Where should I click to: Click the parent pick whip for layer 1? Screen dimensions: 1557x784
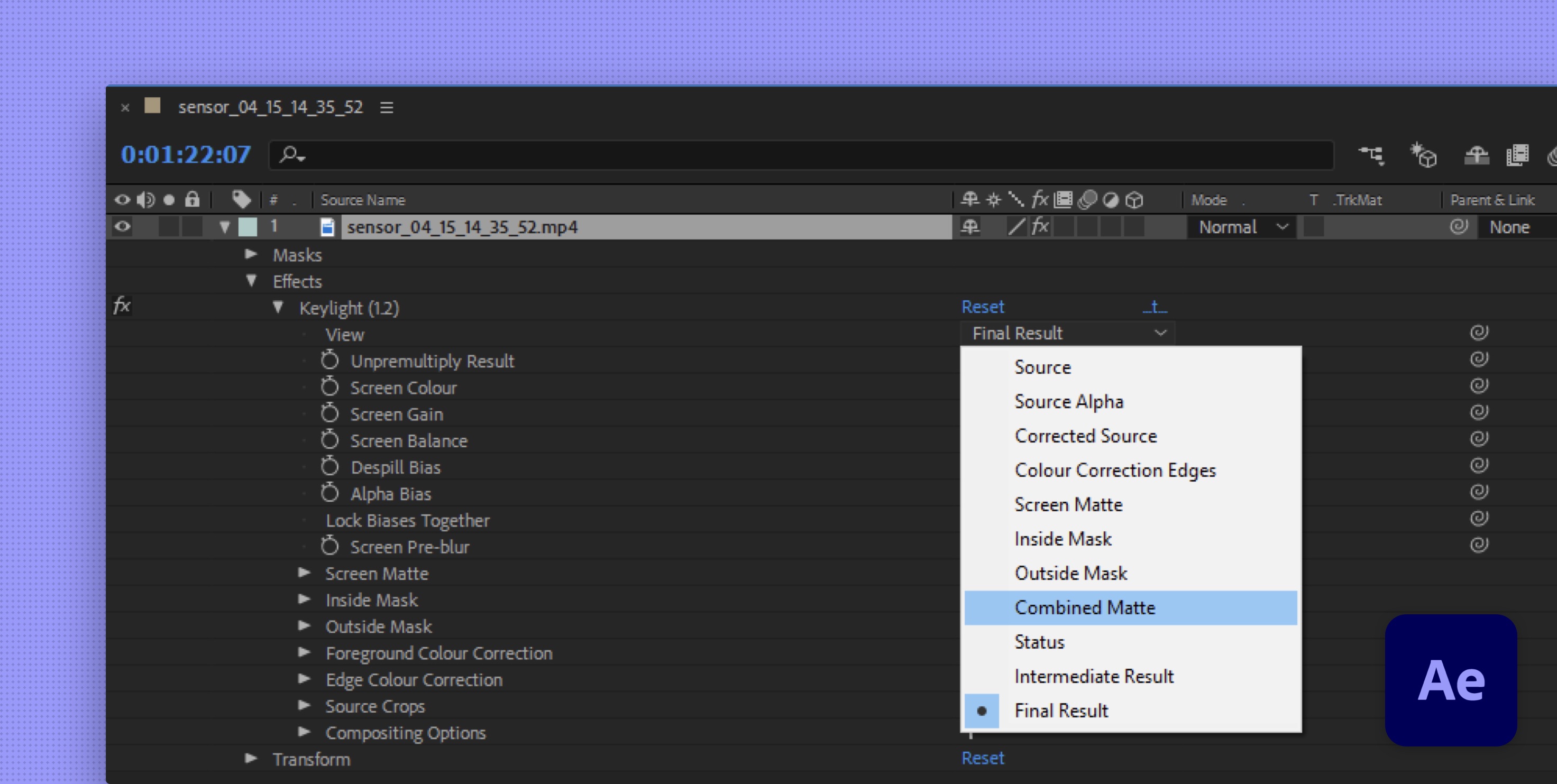pyautogui.click(x=1459, y=227)
